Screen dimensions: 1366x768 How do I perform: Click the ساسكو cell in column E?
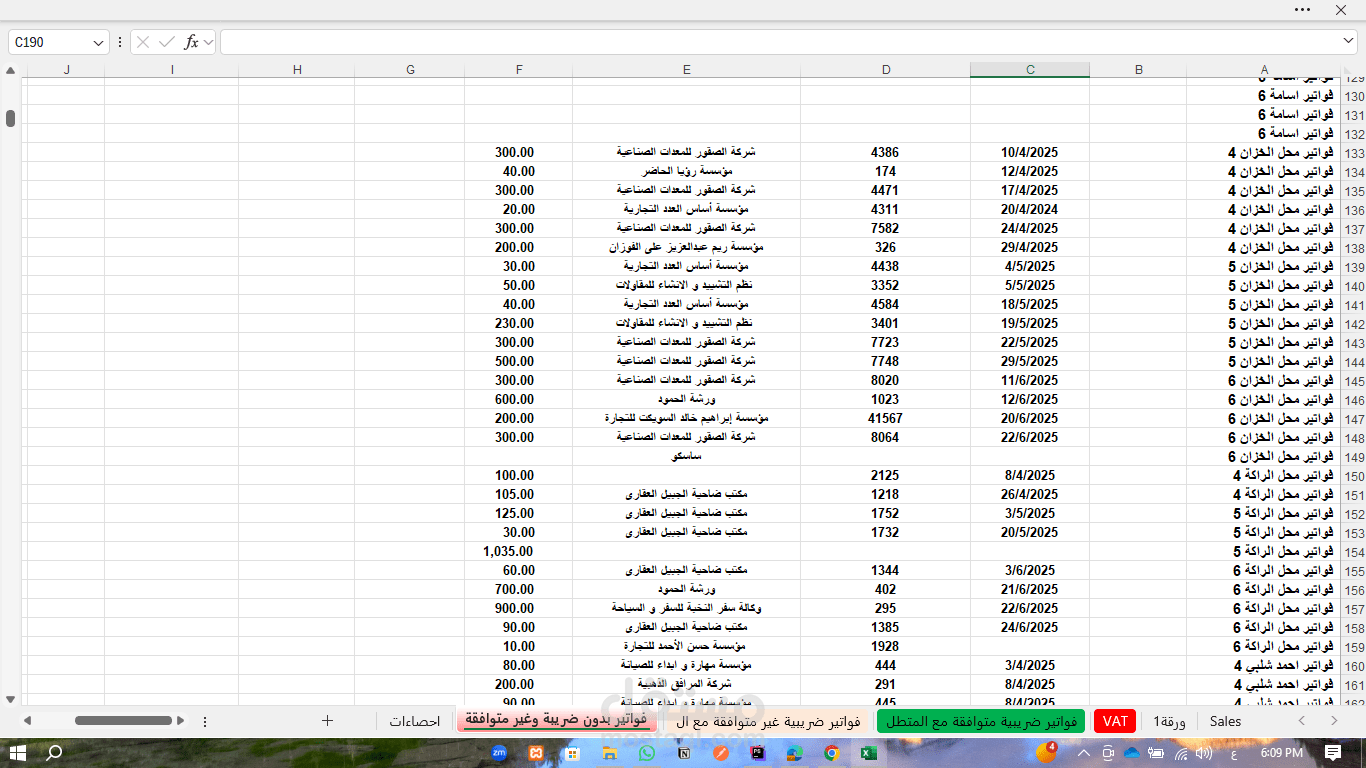(x=687, y=457)
